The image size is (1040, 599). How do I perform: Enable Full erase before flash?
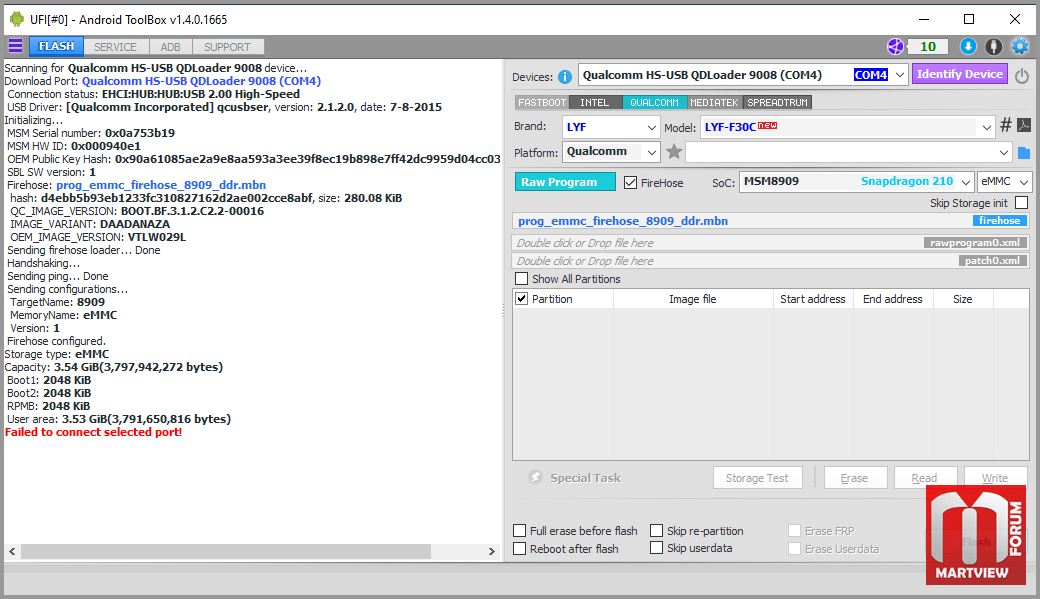coord(520,531)
